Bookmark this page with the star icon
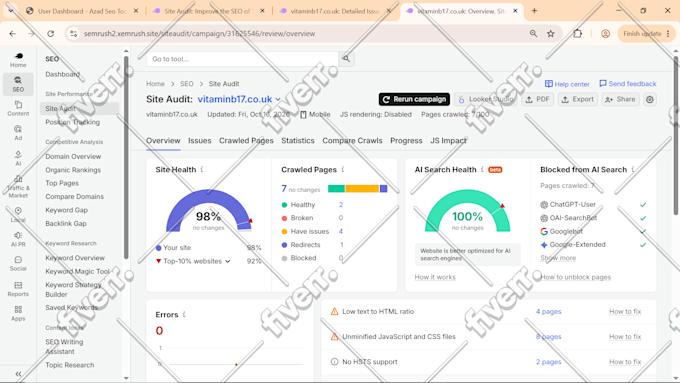 click(550, 33)
